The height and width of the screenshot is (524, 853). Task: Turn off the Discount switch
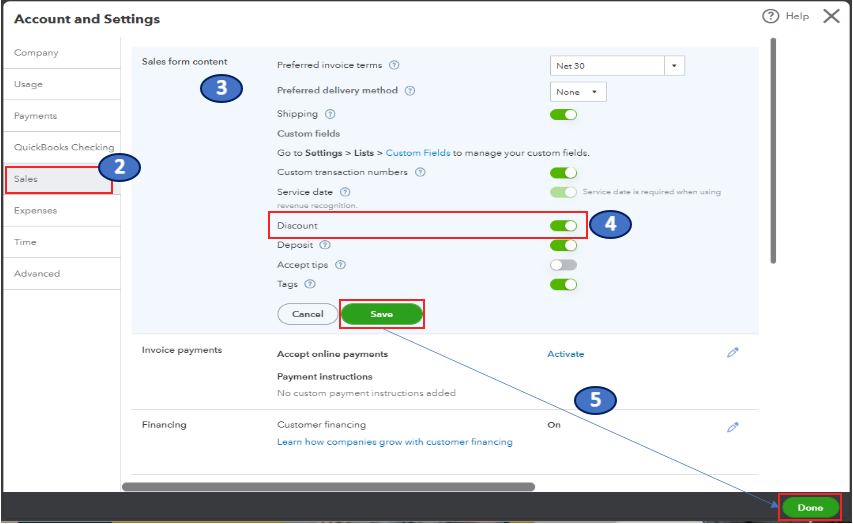click(x=563, y=226)
